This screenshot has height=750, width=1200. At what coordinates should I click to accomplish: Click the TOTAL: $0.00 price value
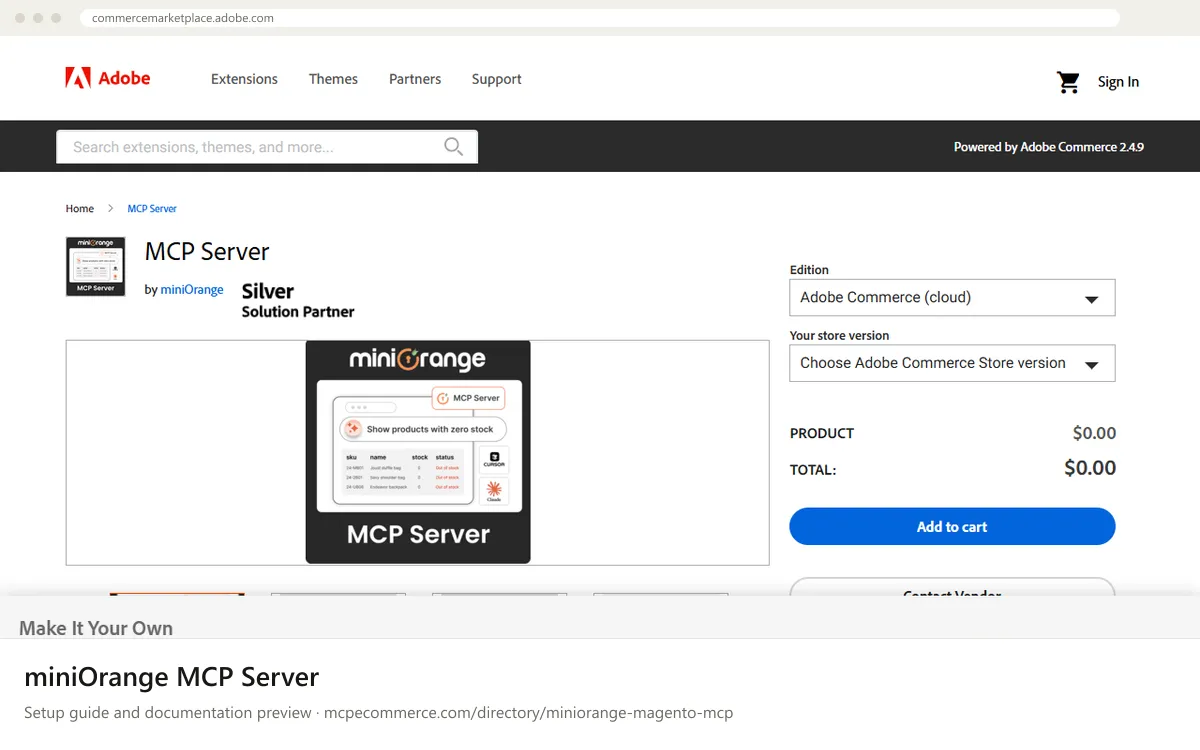coord(1090,468)
